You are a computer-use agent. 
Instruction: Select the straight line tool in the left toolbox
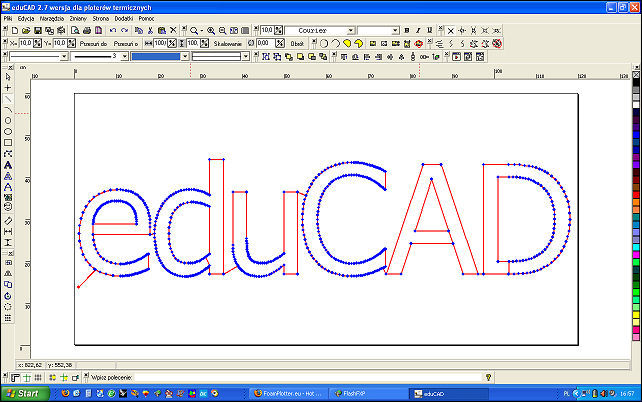pos(8,99)
